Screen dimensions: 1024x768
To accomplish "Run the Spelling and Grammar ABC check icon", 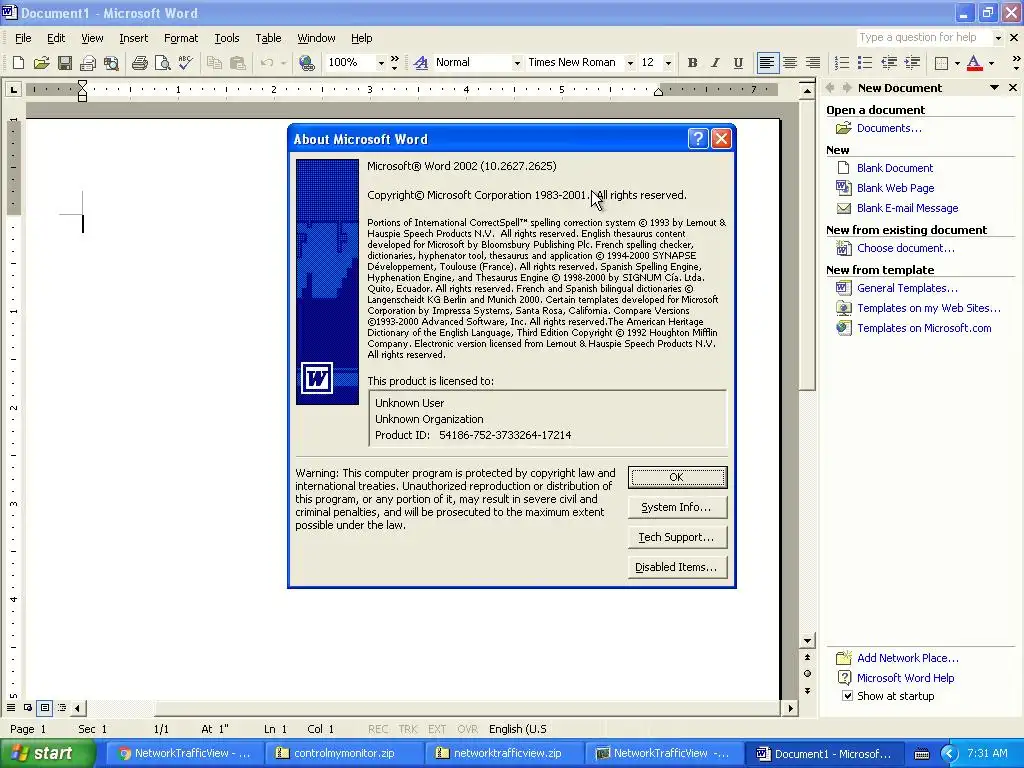I will click(185, 63).
